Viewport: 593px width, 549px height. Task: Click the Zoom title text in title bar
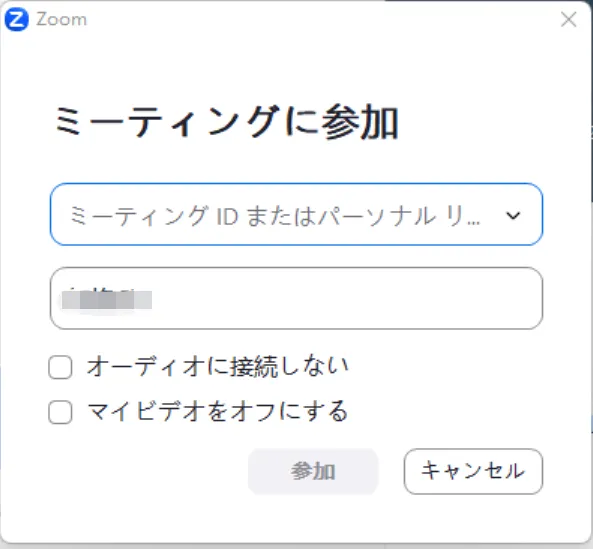tap(61, 19)
